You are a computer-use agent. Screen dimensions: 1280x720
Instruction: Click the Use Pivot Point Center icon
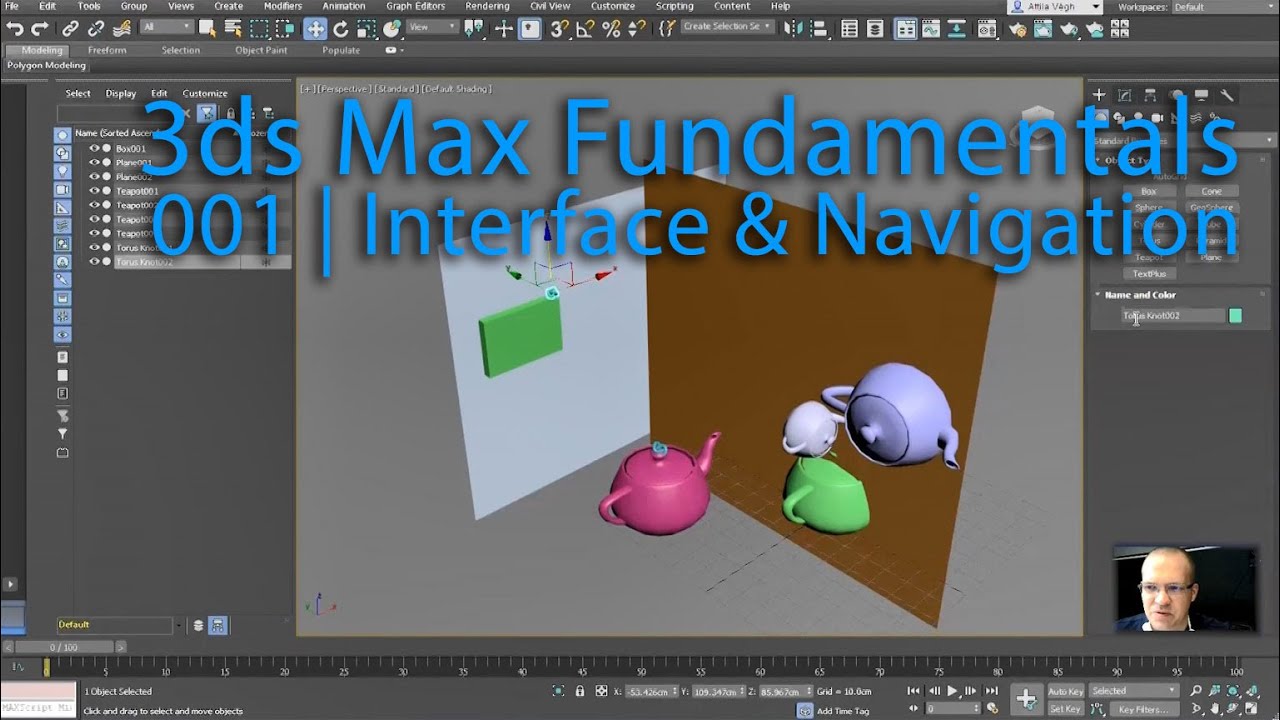pos(474,28)
